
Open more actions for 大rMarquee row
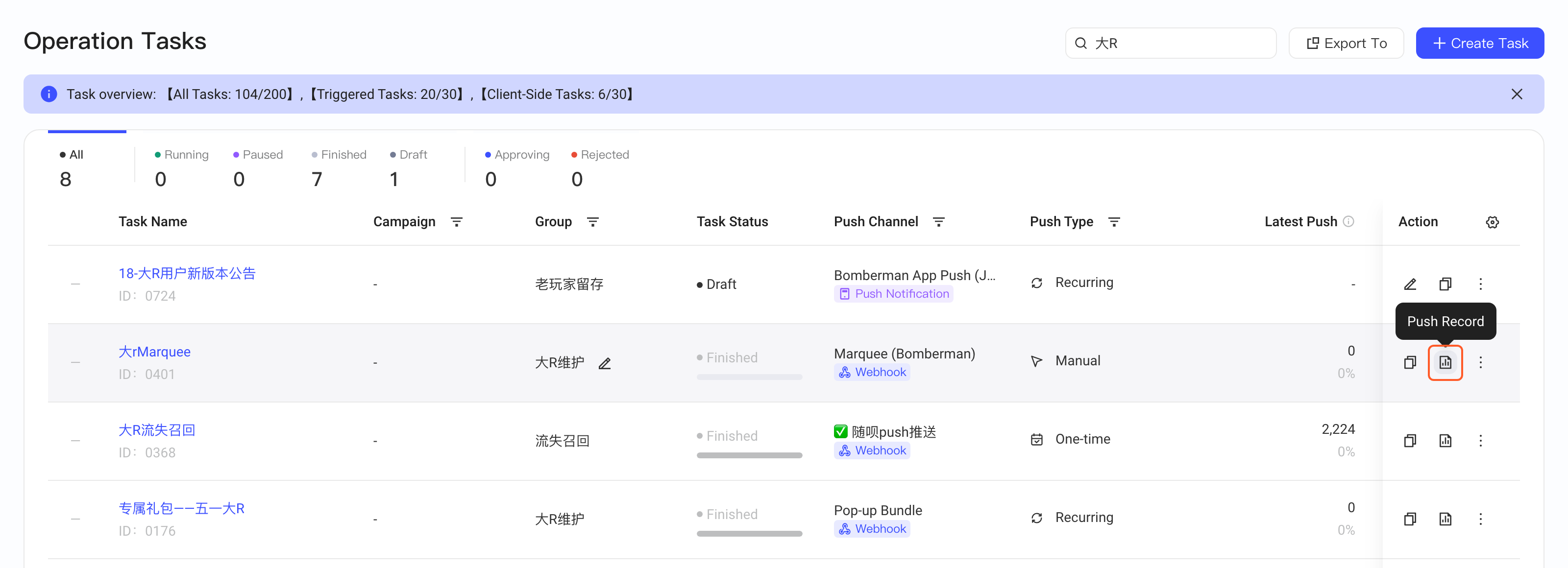pyautogui.click(x=1480, y=362)
